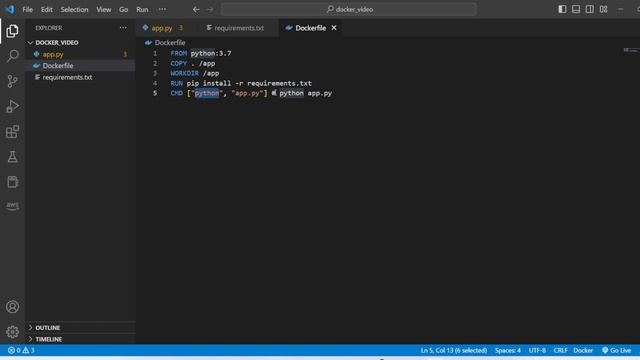Select the Dockerfile tab
The height and width of the screenshot is (360, 640).
click(x=311, y=28)
